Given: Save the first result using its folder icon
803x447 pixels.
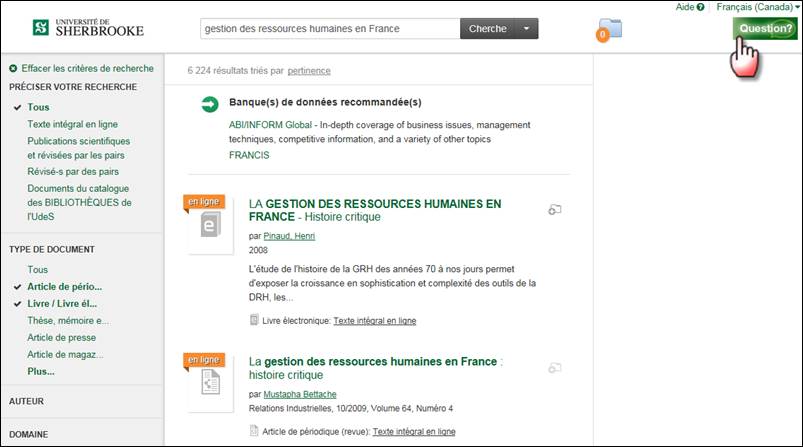Looking at the screenshot, I should click(x=555, y=210).
